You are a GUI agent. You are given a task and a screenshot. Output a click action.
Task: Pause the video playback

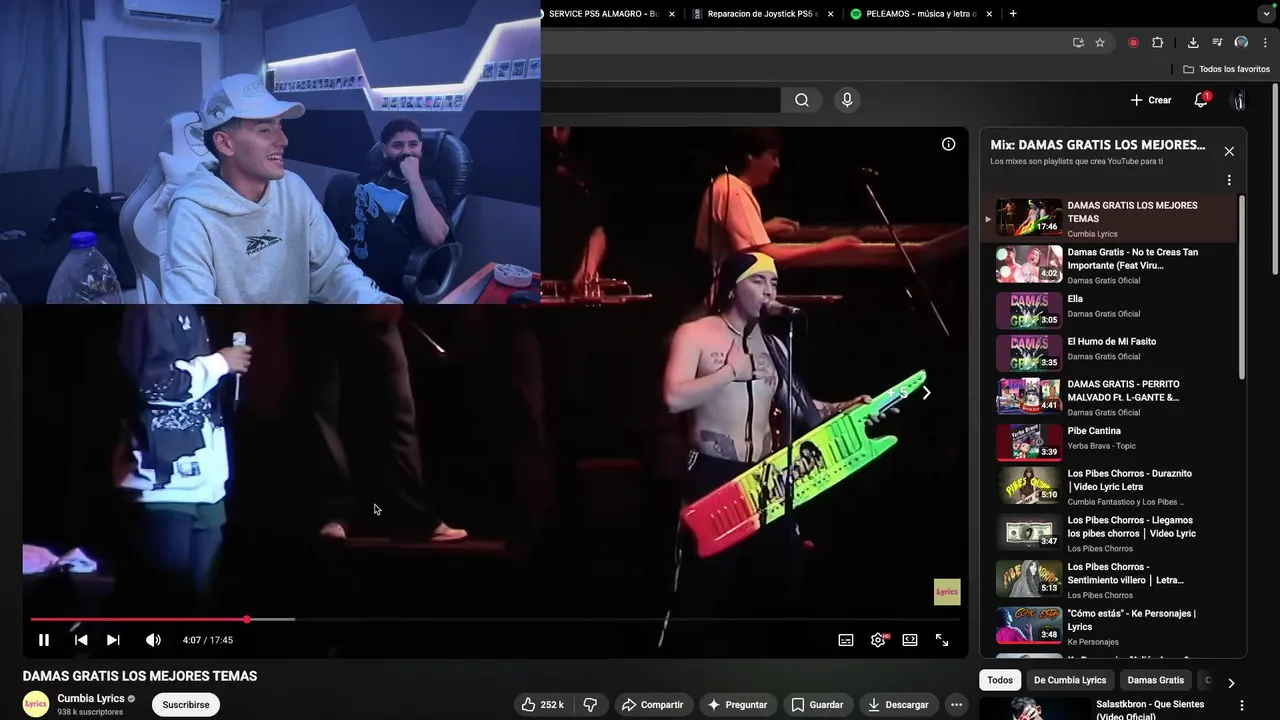(44, 640)
